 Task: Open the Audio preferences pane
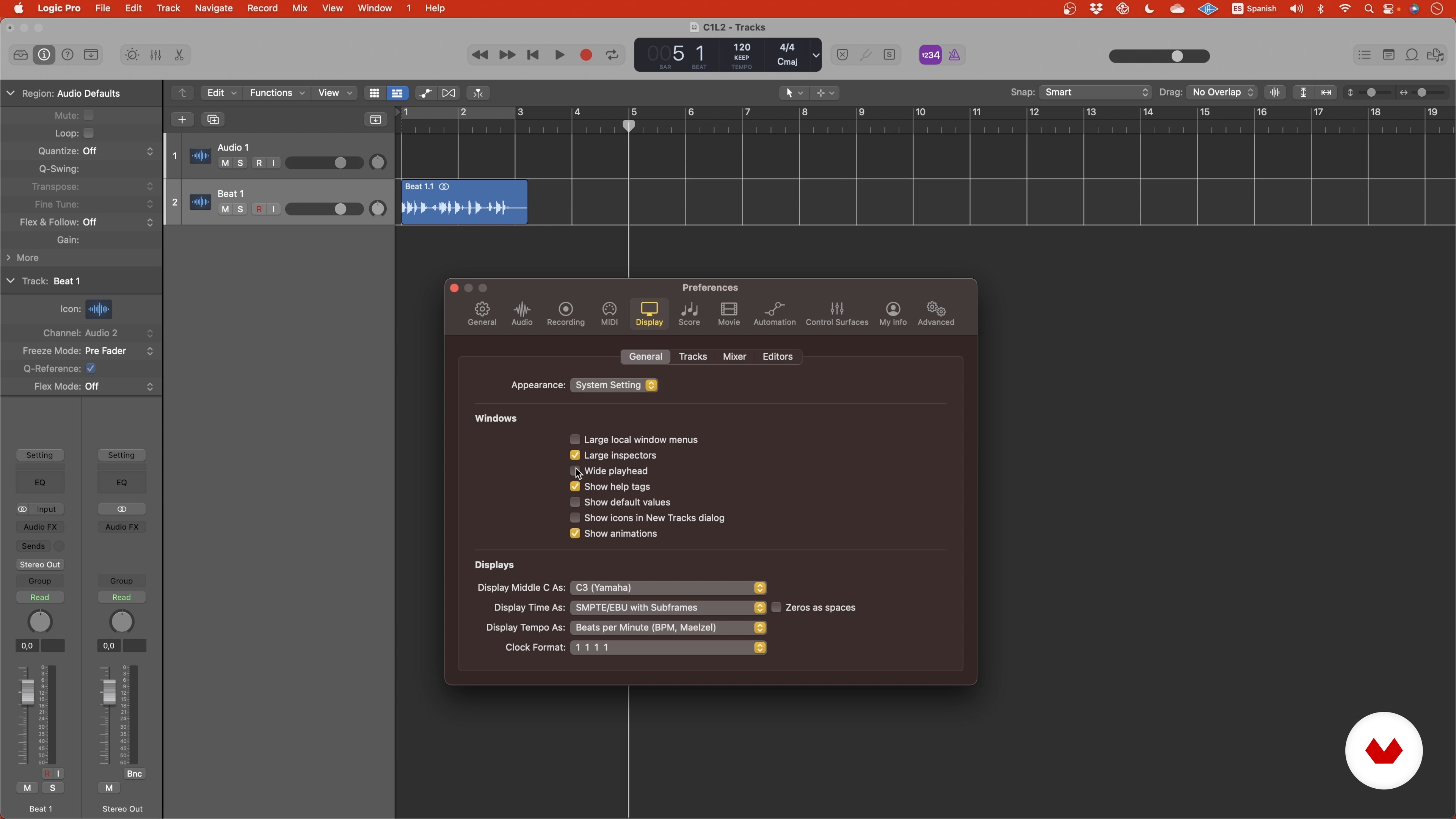coord(522,314)
